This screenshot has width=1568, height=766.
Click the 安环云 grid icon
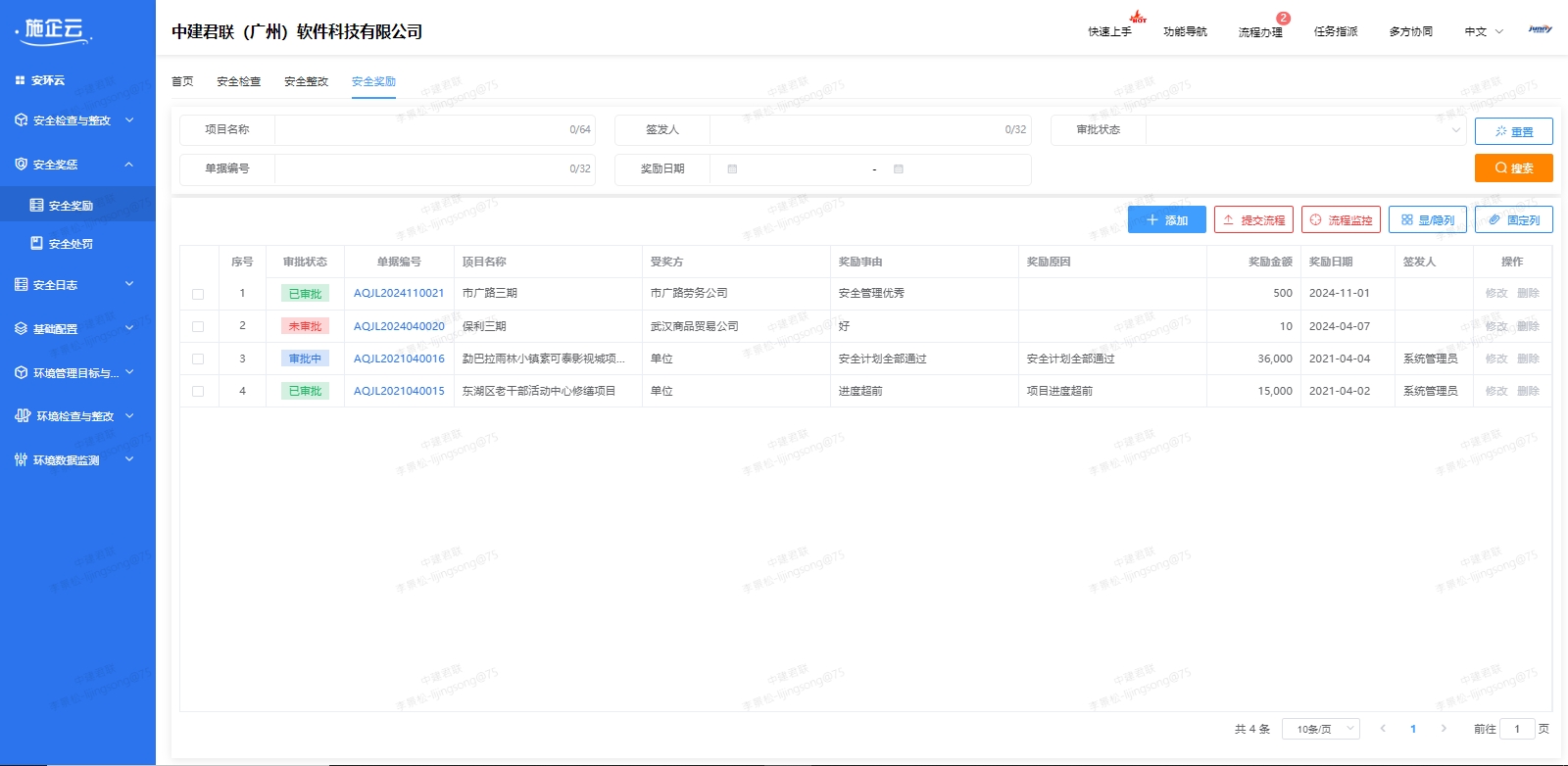tap(20, 80)
